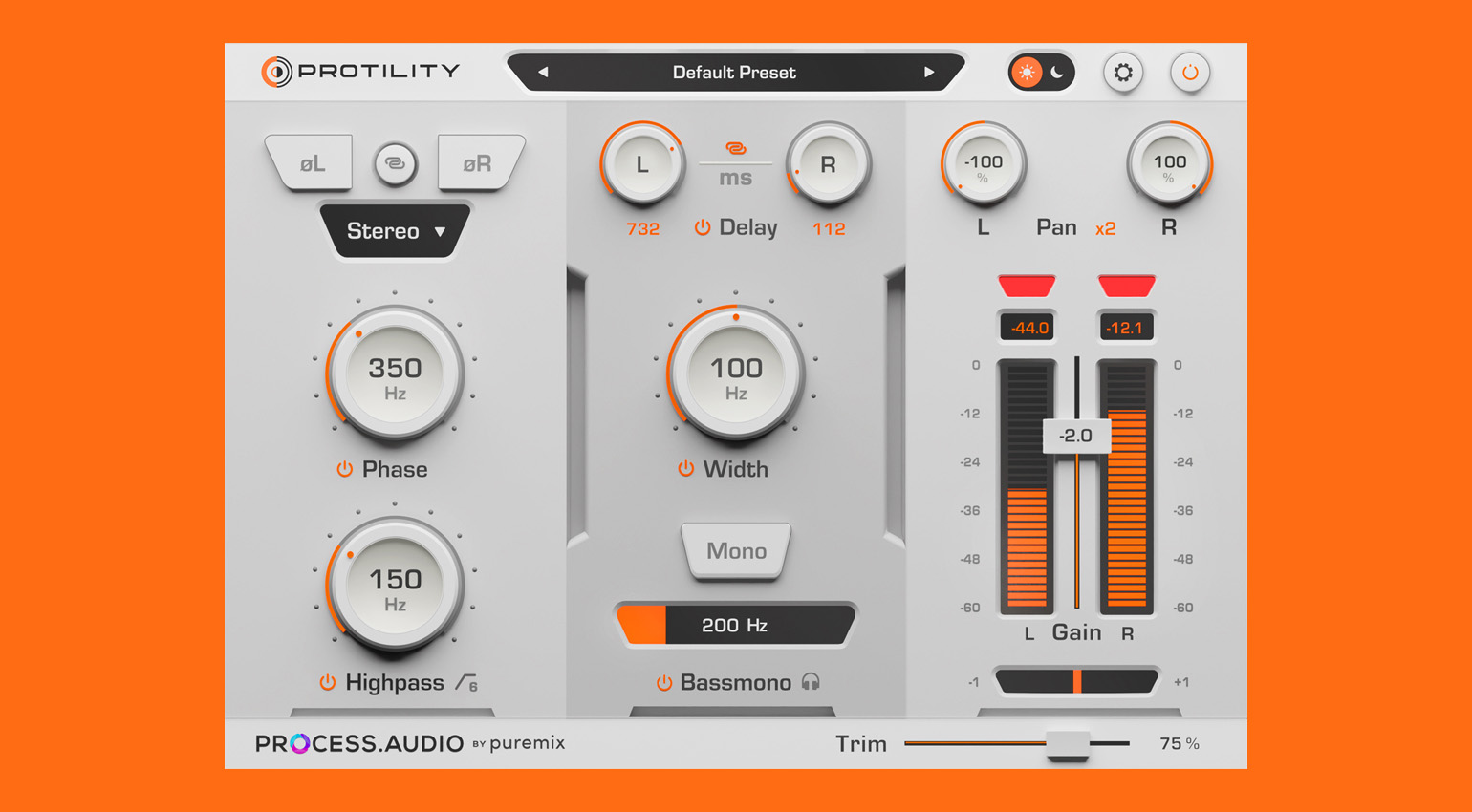Click the delay link chain icon
Image resolution: width=1472 pixels, height=812 pixels.
(735, 148)
